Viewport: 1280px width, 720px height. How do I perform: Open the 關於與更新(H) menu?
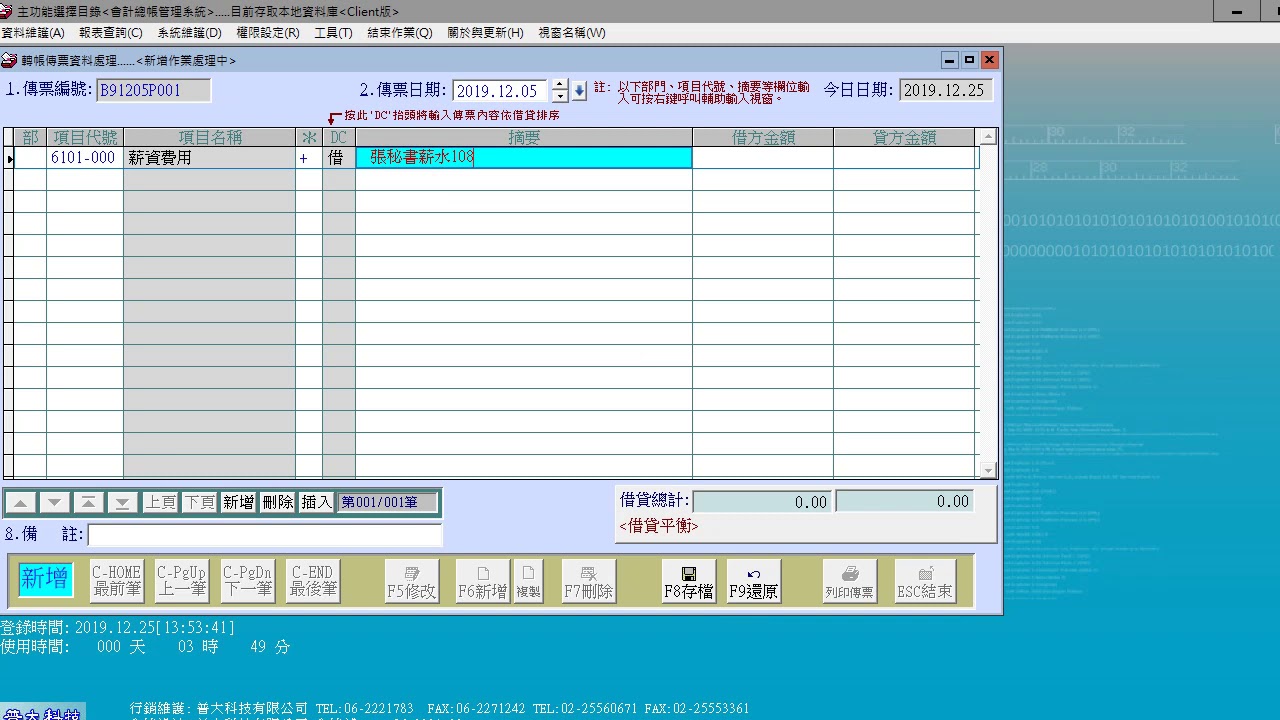(485, 32)
